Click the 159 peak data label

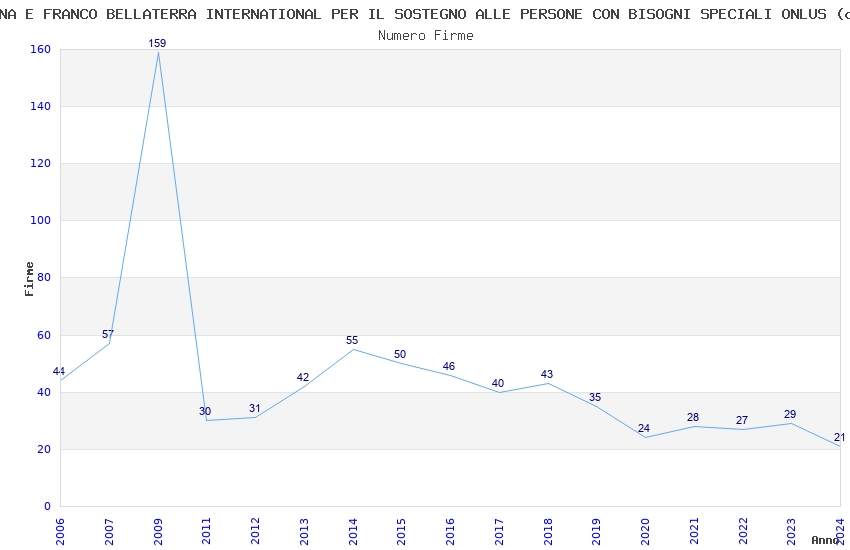pyautogui.click(x=157, y=43)
